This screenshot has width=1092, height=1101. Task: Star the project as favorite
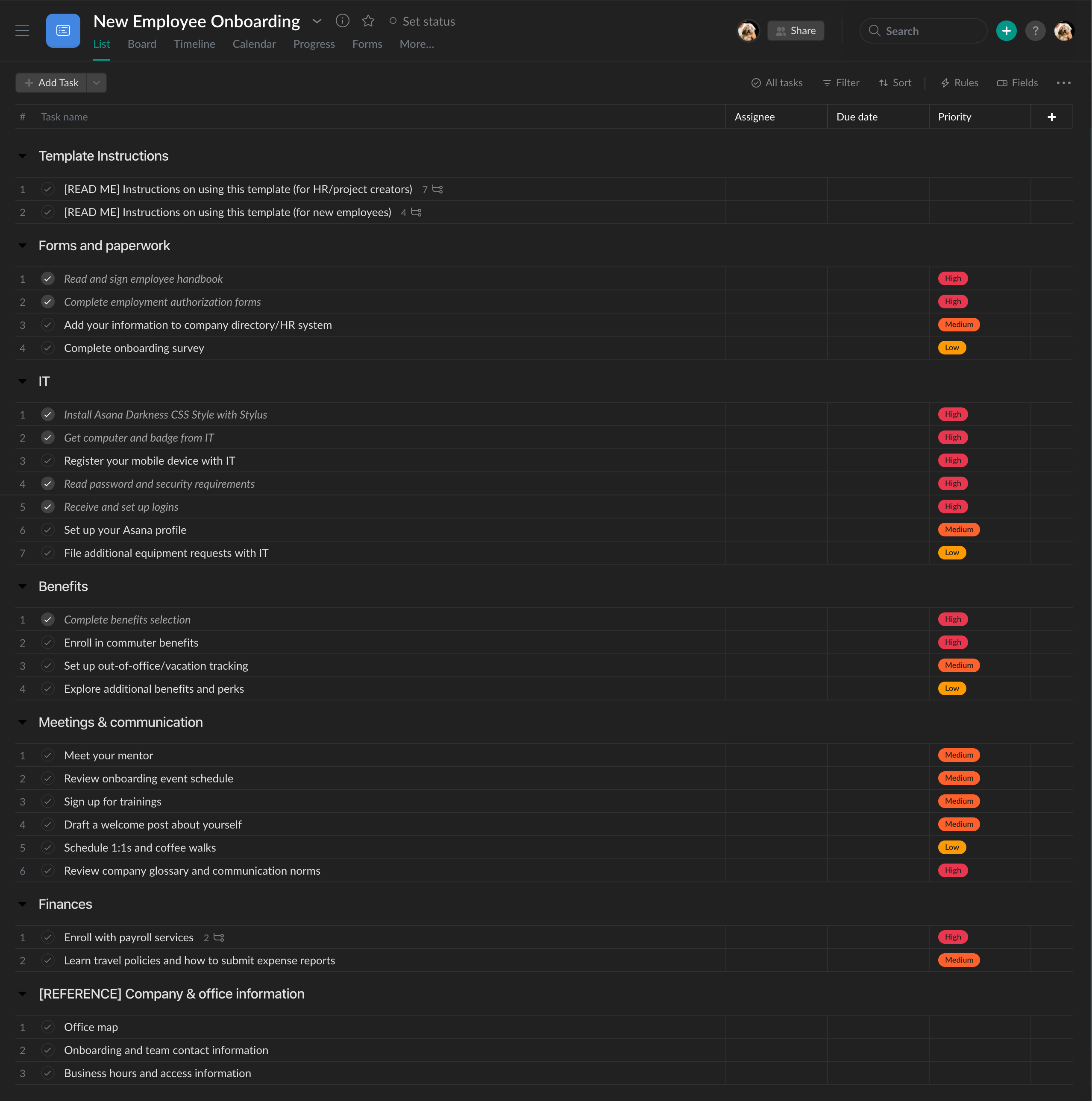pyautogui.click(x=368, y=21)
